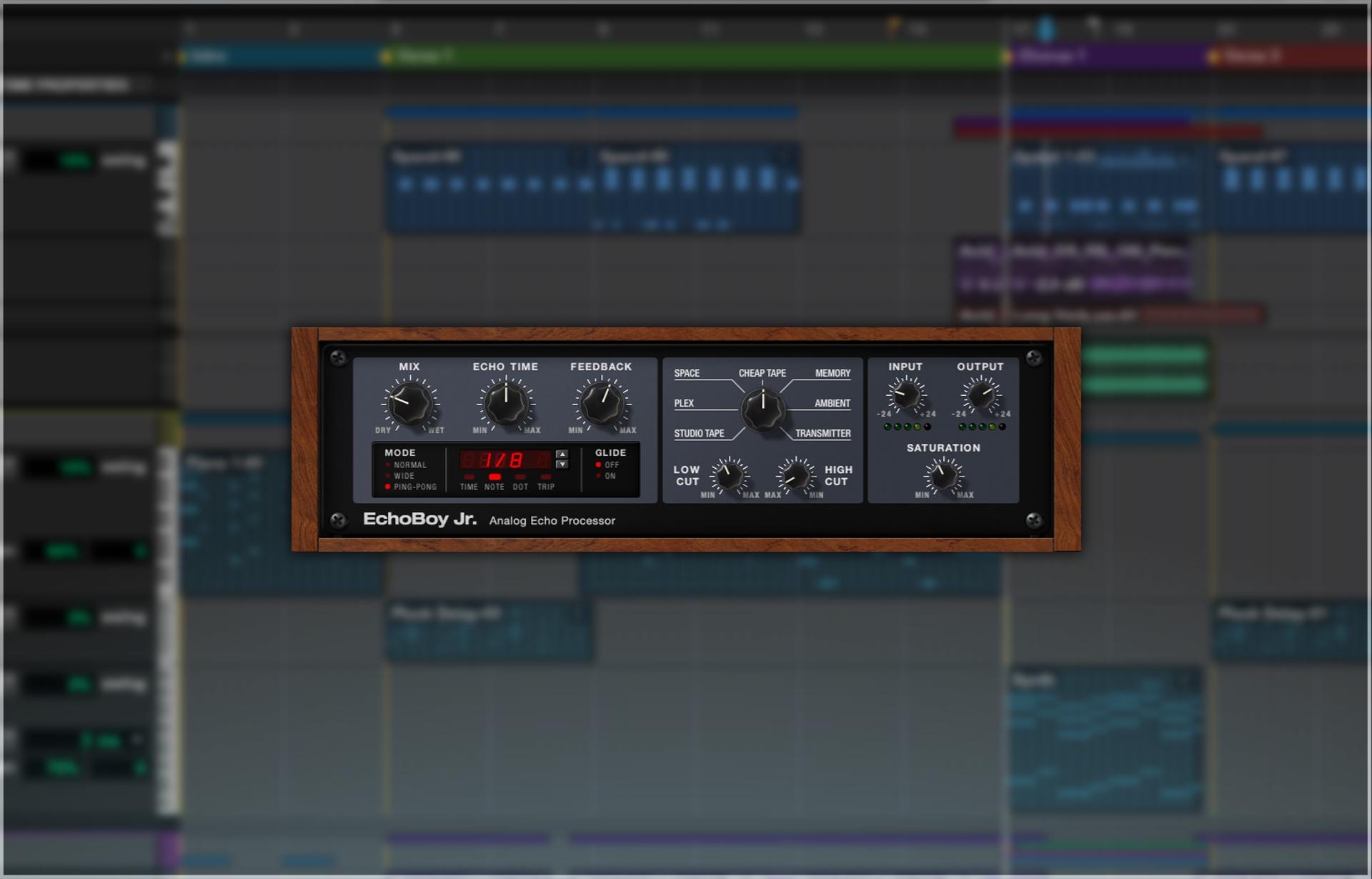Click the echo style selector knob
Screen dimensions: 1372x879
click(x=762, y=409)
